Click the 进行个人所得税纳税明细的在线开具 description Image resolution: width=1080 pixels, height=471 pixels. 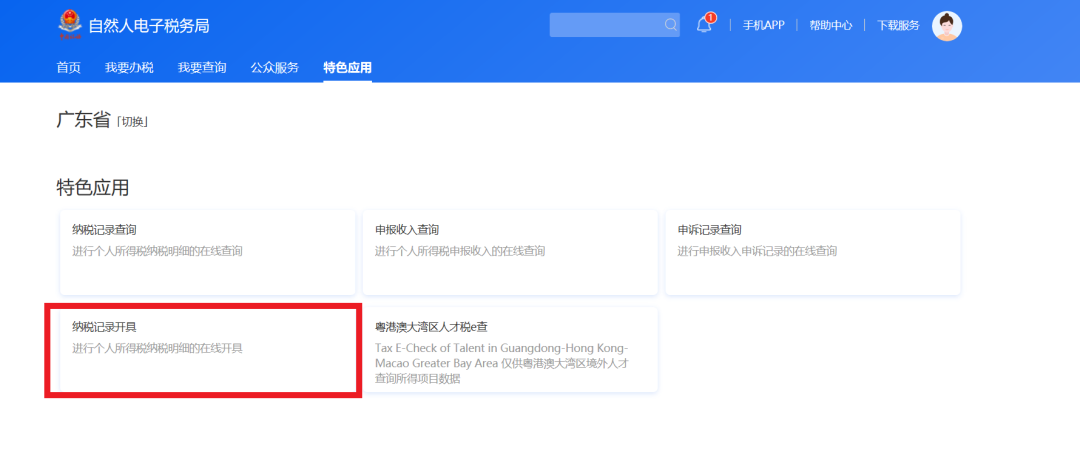157,348
